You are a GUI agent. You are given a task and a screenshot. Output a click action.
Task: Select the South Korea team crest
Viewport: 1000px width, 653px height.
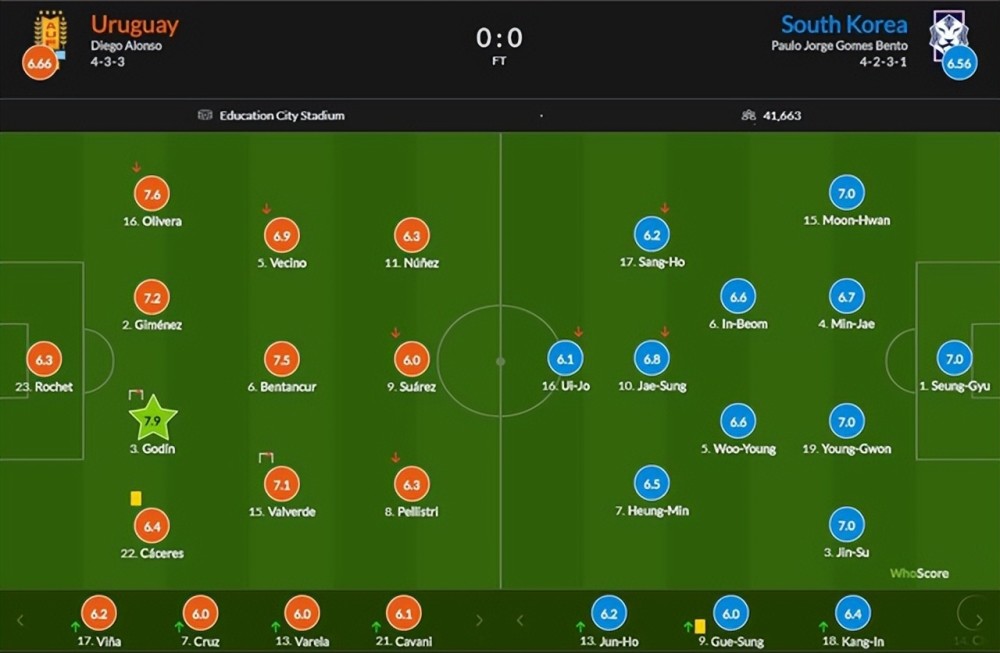coord(948,34)
